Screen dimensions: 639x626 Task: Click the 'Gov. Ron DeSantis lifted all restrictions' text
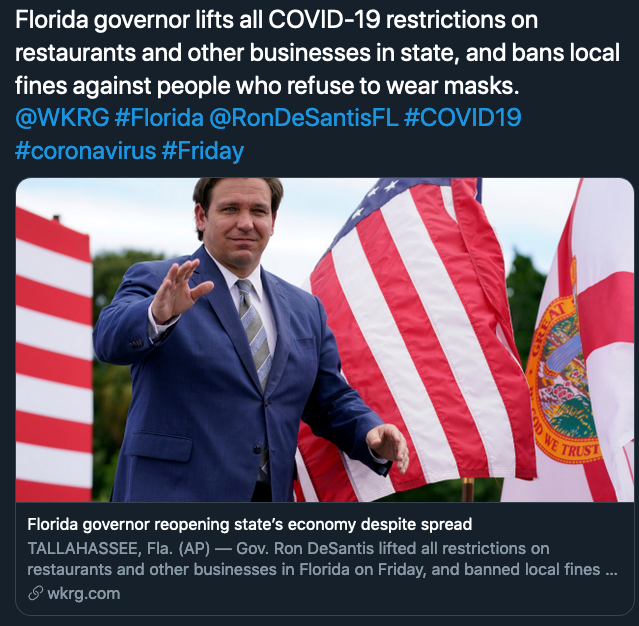(x=392, y=549)
